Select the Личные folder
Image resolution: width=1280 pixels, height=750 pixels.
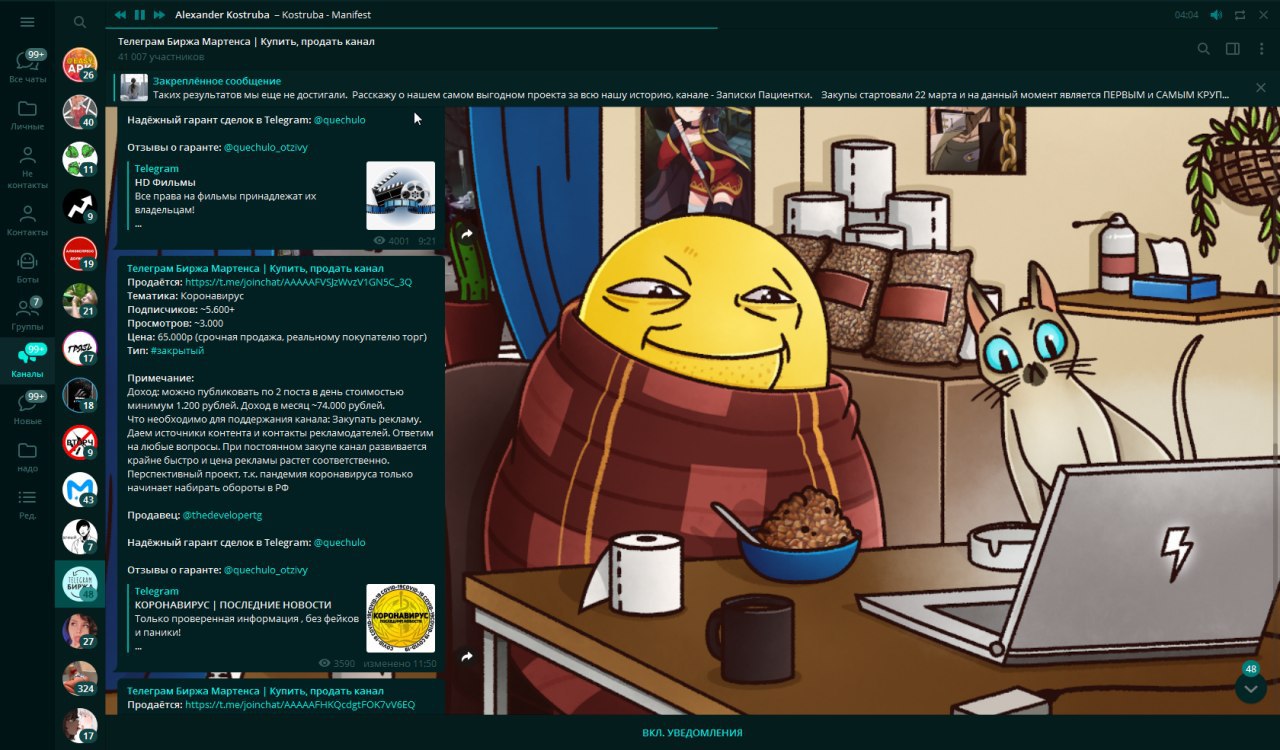pyautogui.click(x=27, y=115)
